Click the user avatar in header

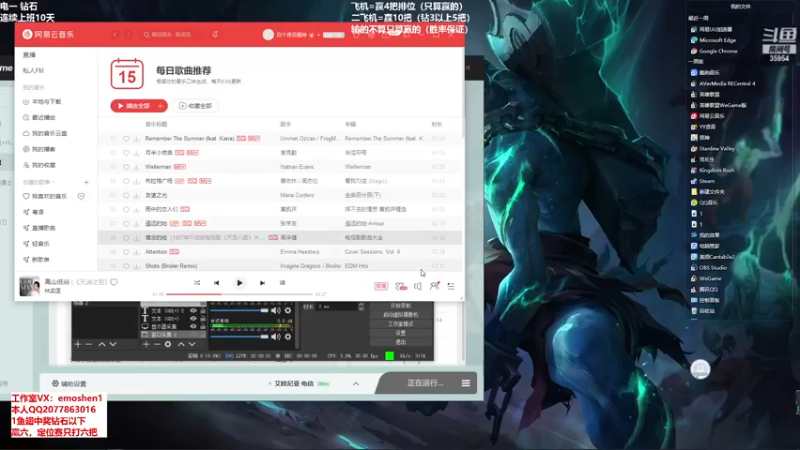click(x=268, y=35)
